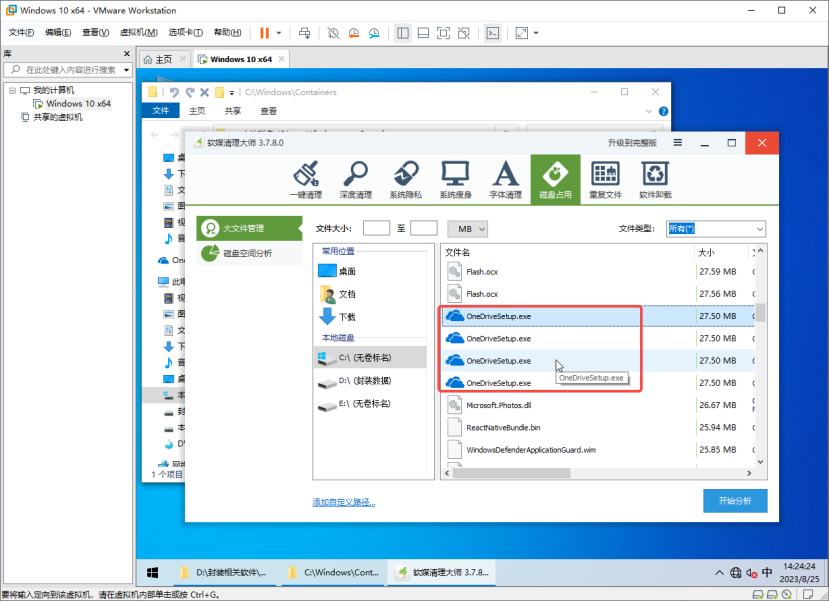
Task: Select the 桌面 common location
Action: click(x=370, y=271)
